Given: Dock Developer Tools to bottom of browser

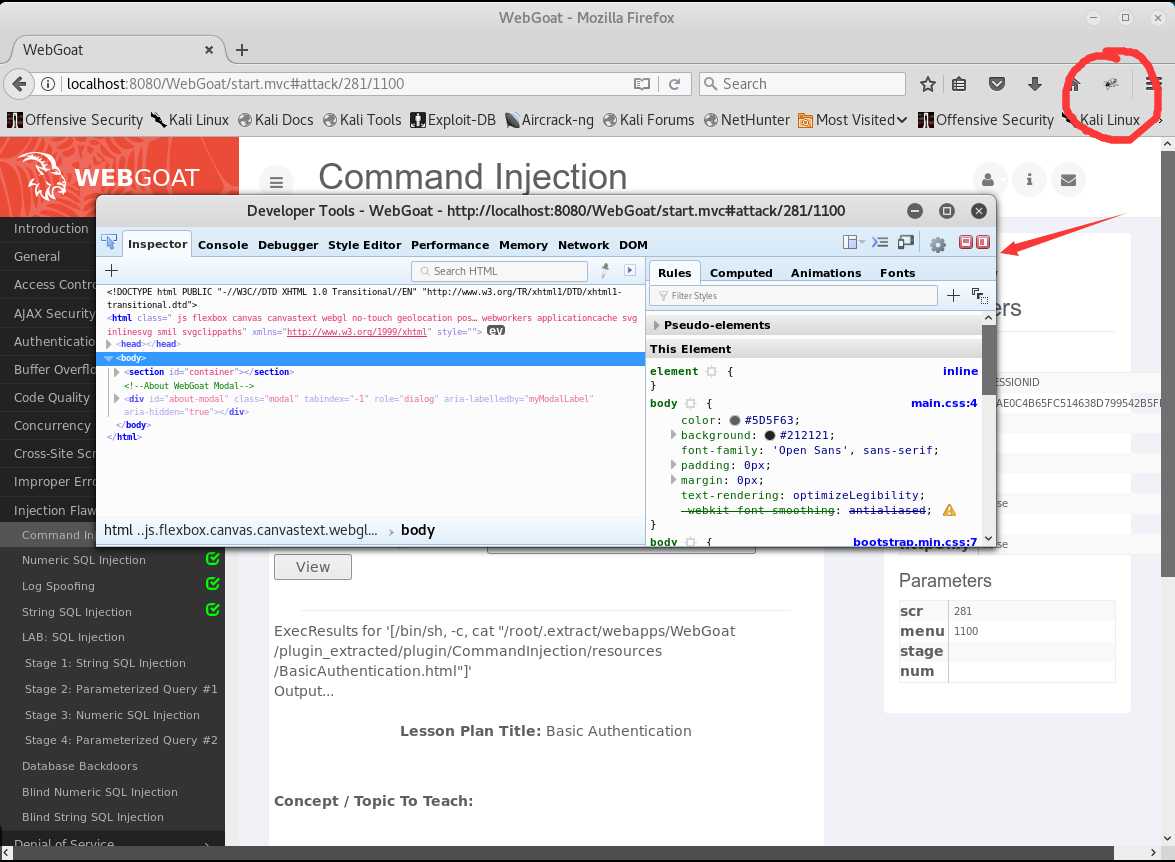Looking at the screenshot, I should 966,242.
